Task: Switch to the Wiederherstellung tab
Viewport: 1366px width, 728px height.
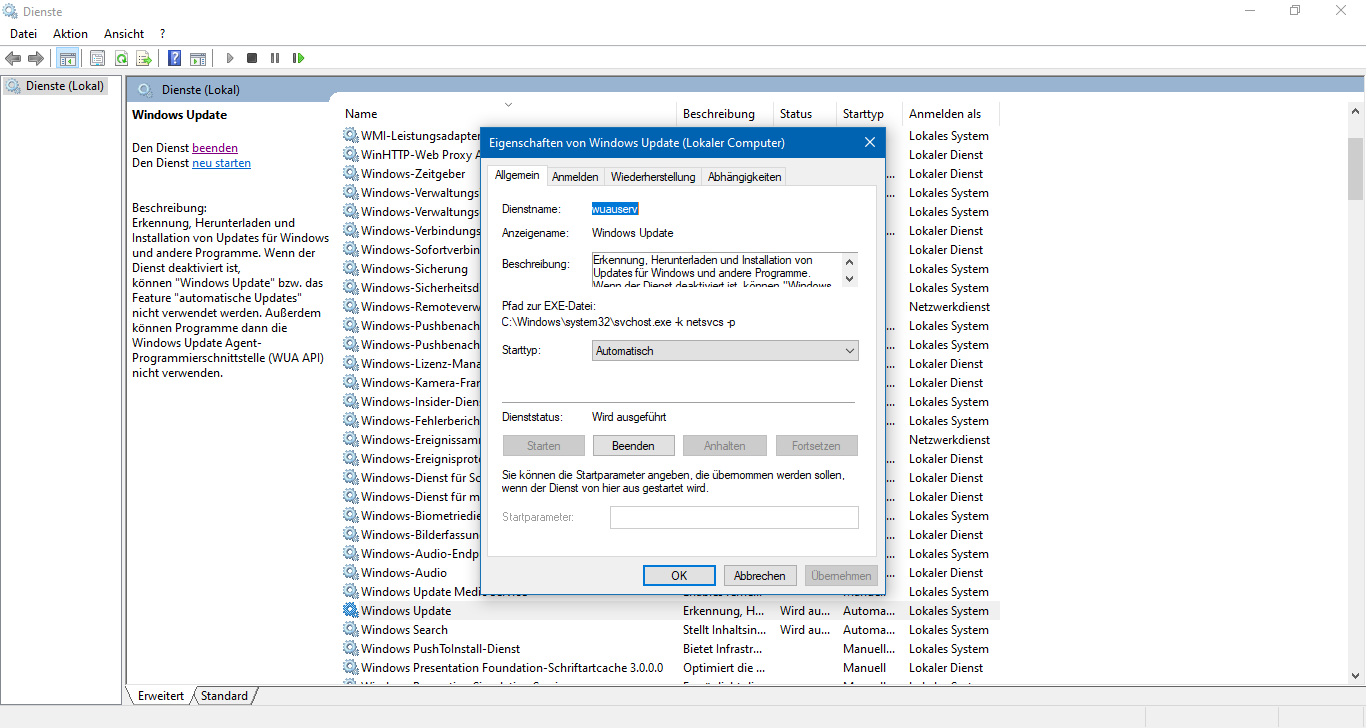Action: point(653,177)
